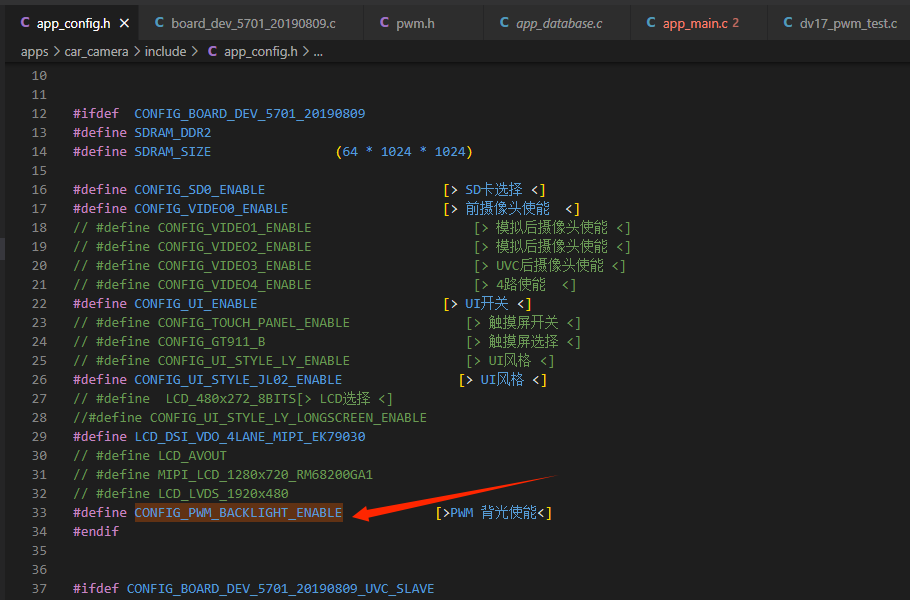Click CONFIG_BOARD_DEV_5701_20190809_UVC_SLAVE on line 37
The image size is (910, 600).
point(280,588)
